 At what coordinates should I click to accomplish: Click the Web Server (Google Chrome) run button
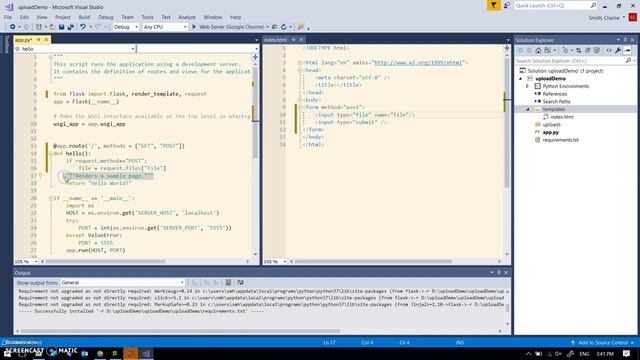coord(231,27)
